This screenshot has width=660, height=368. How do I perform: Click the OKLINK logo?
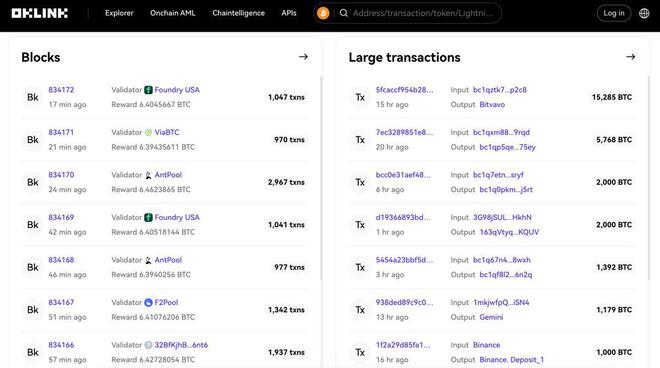coord(40,13)
